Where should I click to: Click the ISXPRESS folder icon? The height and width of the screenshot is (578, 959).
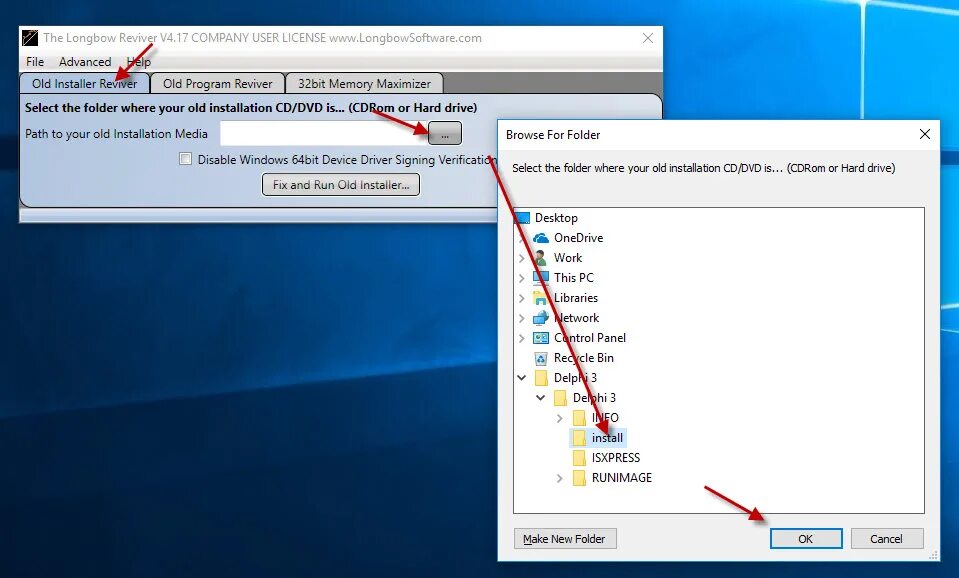click(x=579, y=458)
